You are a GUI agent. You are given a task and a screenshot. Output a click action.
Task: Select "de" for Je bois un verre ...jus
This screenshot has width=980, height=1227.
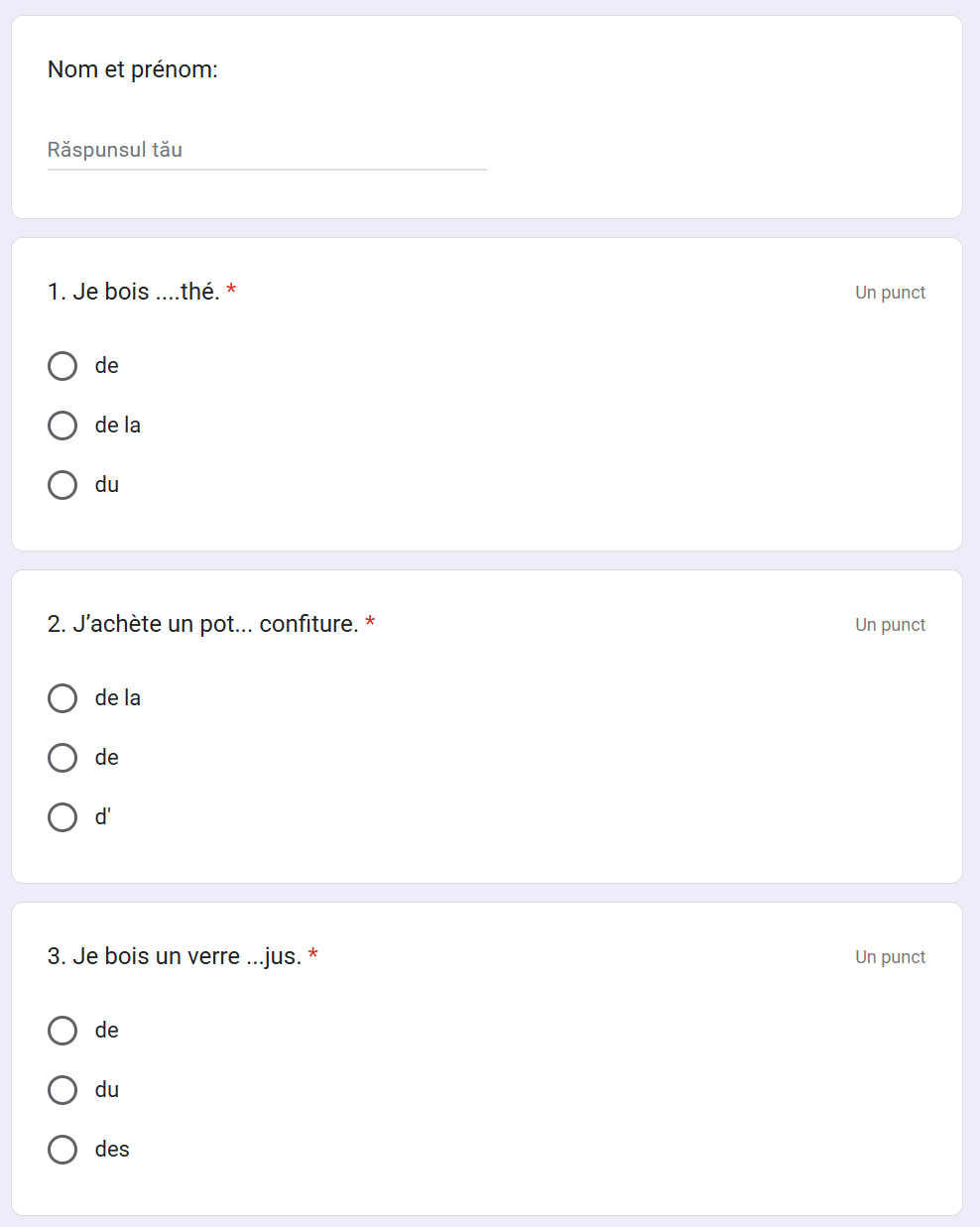62,1031
